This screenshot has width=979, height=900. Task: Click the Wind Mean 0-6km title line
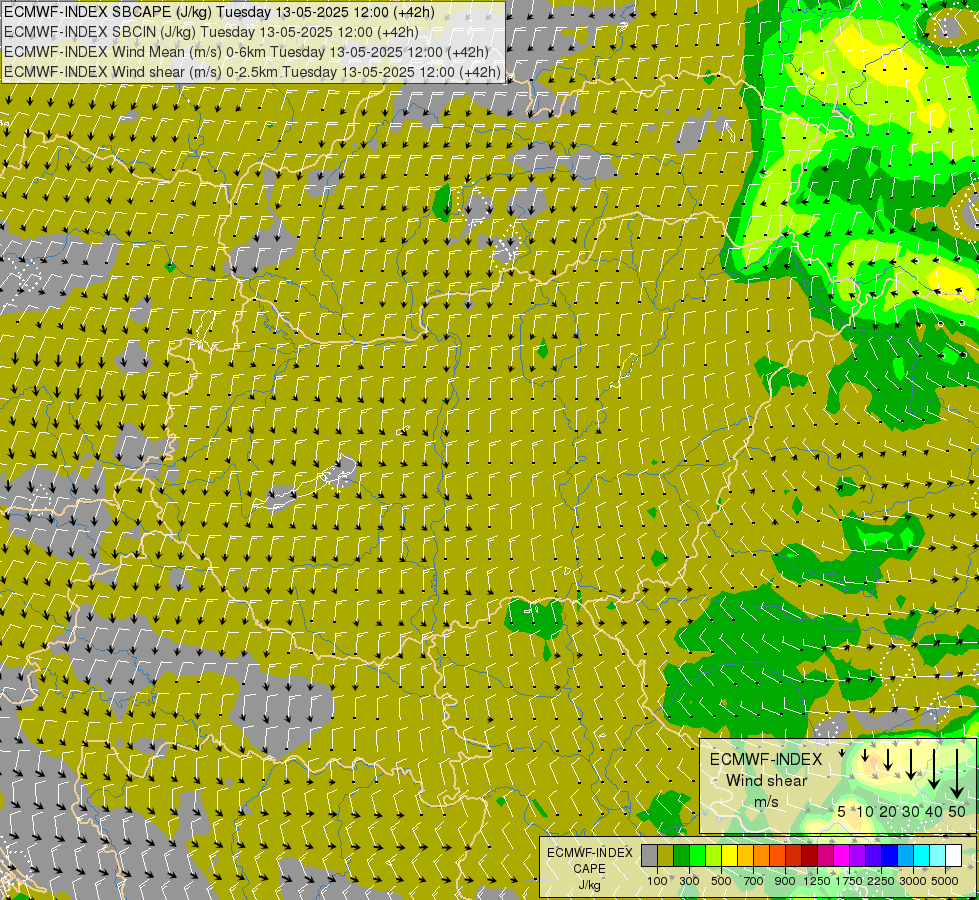point(247,52)
